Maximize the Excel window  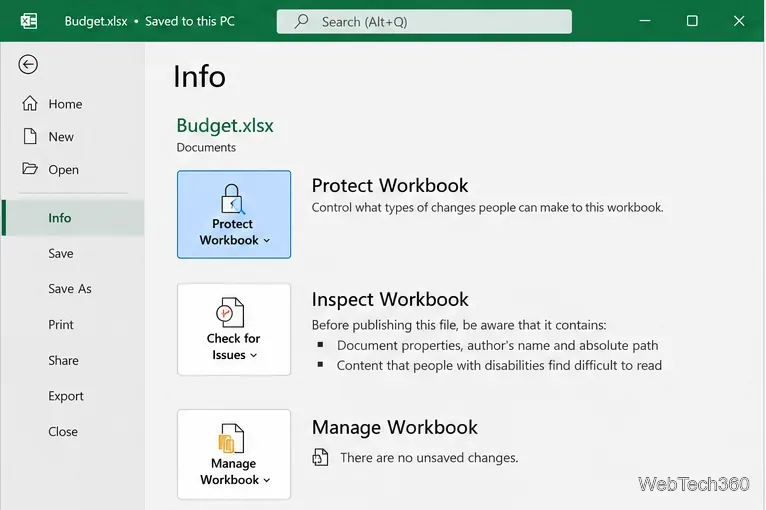[692, 21]
